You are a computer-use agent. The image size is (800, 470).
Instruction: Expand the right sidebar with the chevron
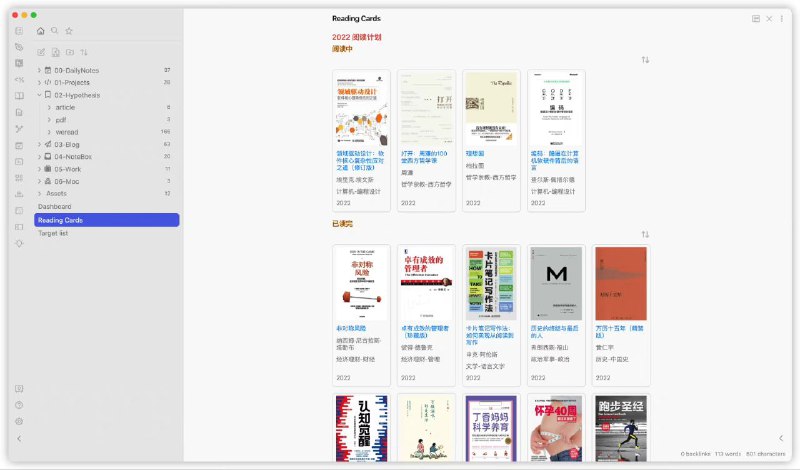(x=781, y=438)
